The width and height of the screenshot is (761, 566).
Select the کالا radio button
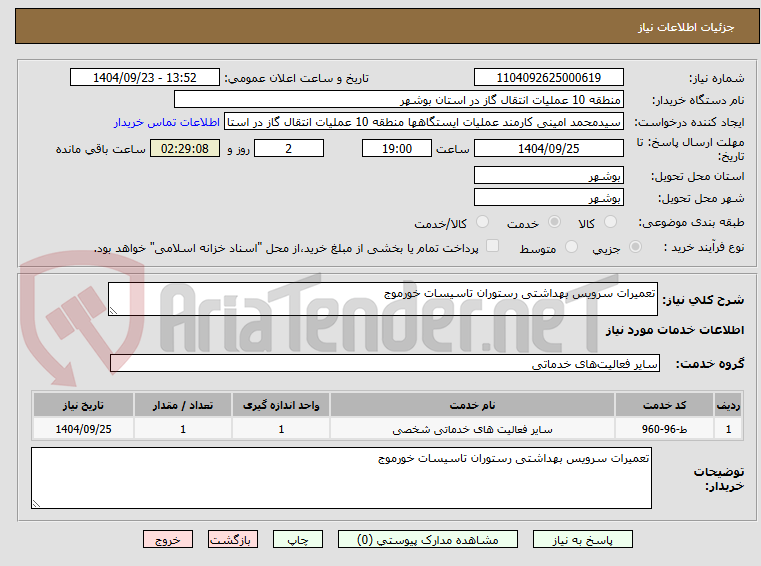[610, 222]
